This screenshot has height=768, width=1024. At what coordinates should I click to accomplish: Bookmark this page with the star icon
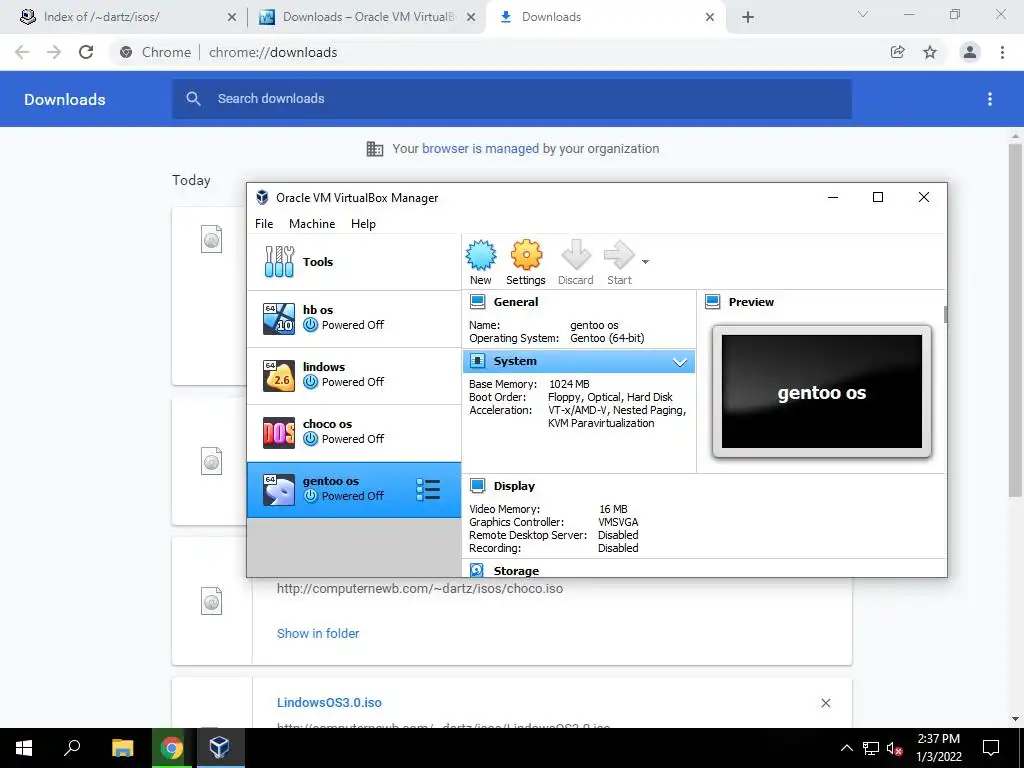coord(930,52)
